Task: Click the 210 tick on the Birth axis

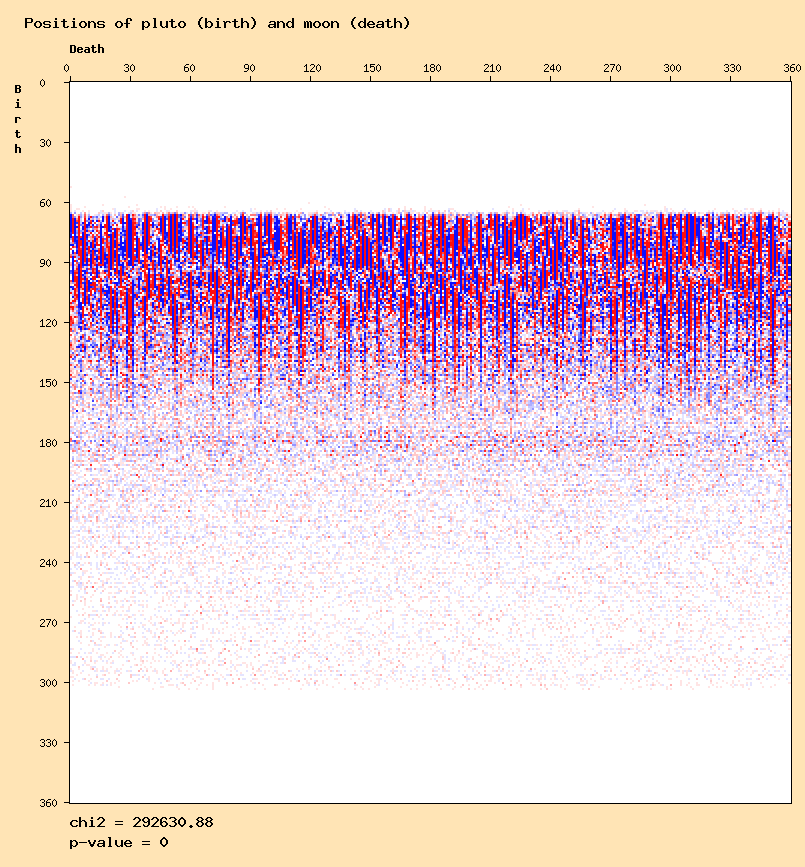Action: pos(42,503)
